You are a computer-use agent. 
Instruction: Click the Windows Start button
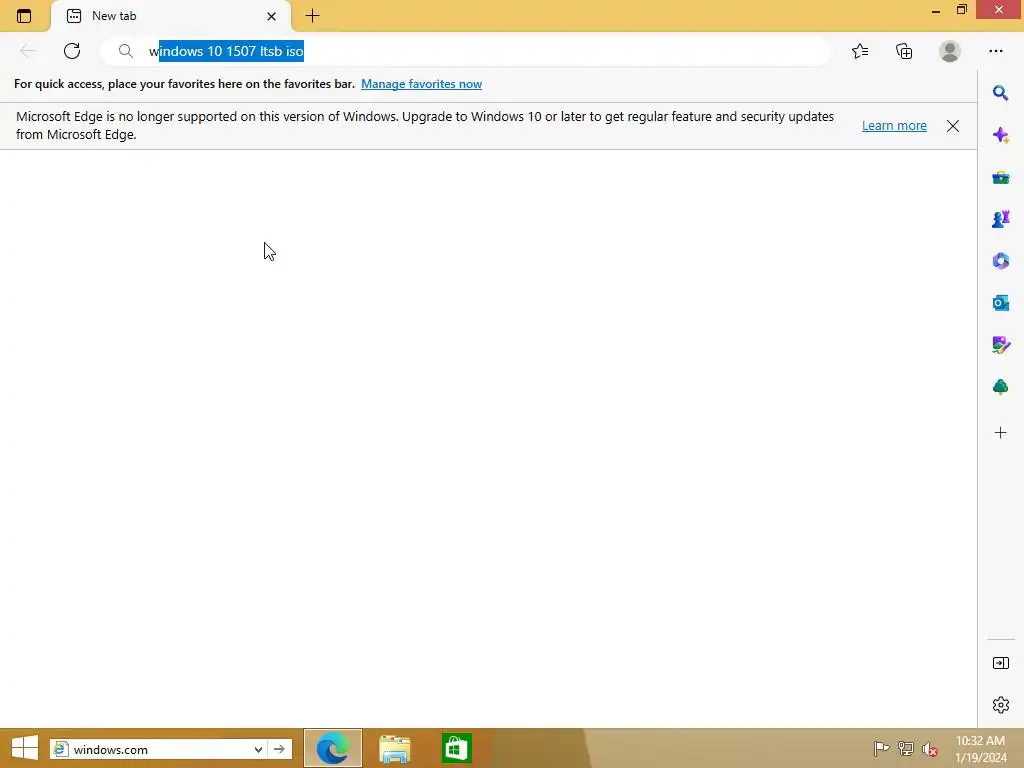[25, 748]
